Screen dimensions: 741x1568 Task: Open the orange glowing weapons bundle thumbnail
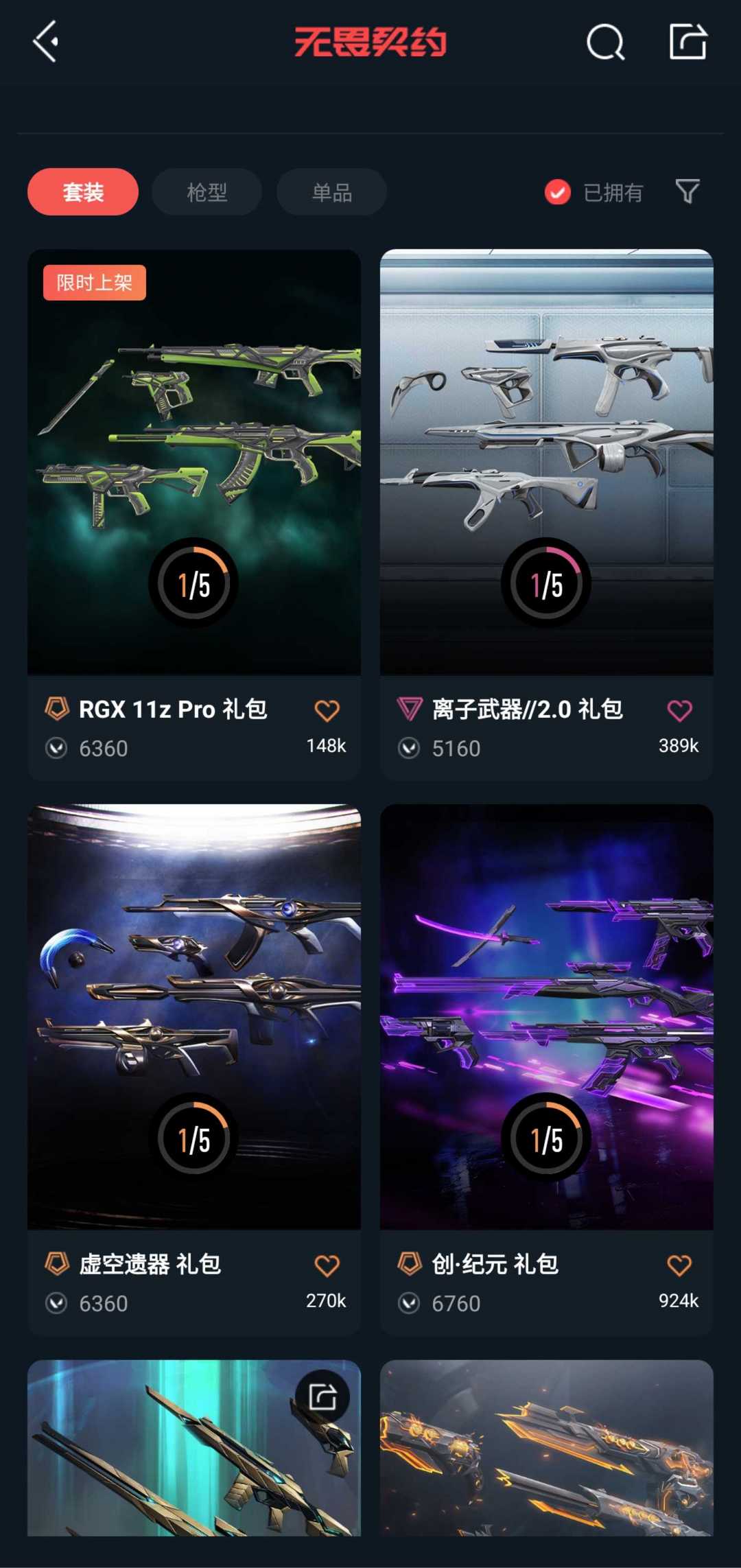click(x=547, y=1448)
